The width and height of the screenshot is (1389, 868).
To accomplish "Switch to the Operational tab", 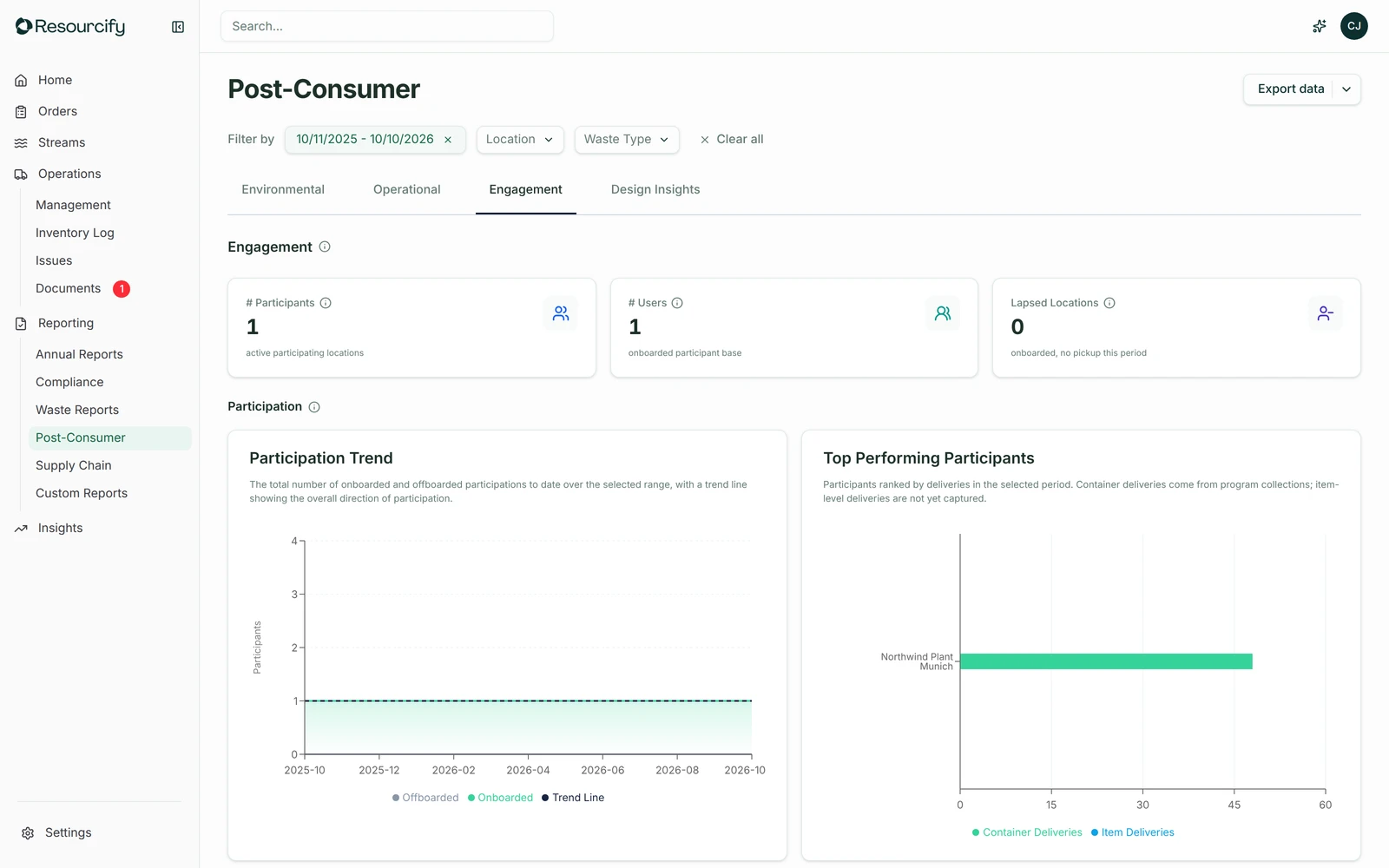I will tap(407, 189).
